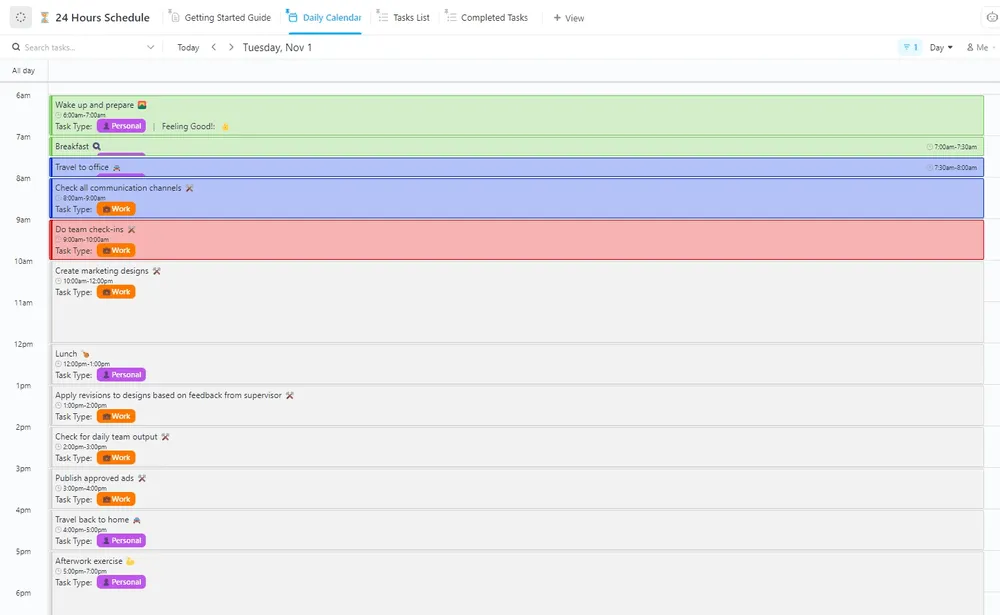The width and height of the screenshot is (1000, 615).
Task: Go to previous day with left arrow
Action: pyautogui.click(x=214, y=47)
